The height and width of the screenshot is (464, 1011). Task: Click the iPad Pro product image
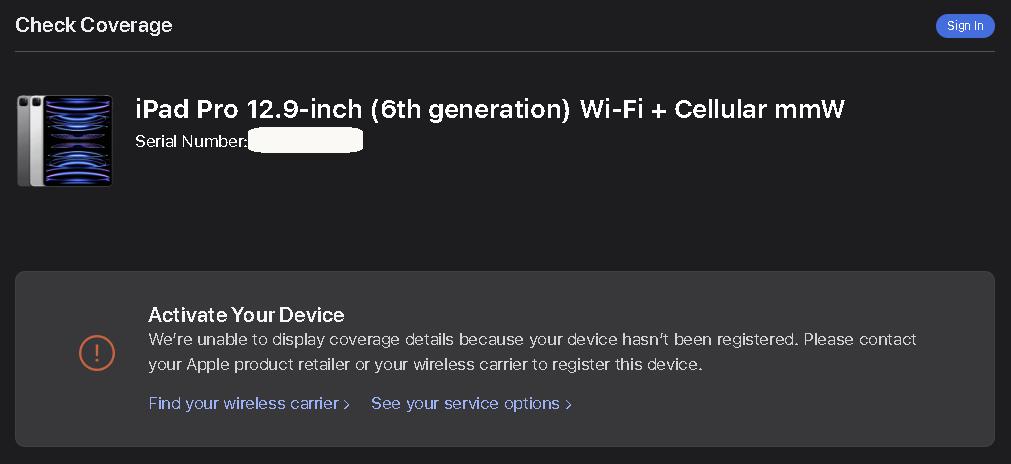click(x=65, y=140)
